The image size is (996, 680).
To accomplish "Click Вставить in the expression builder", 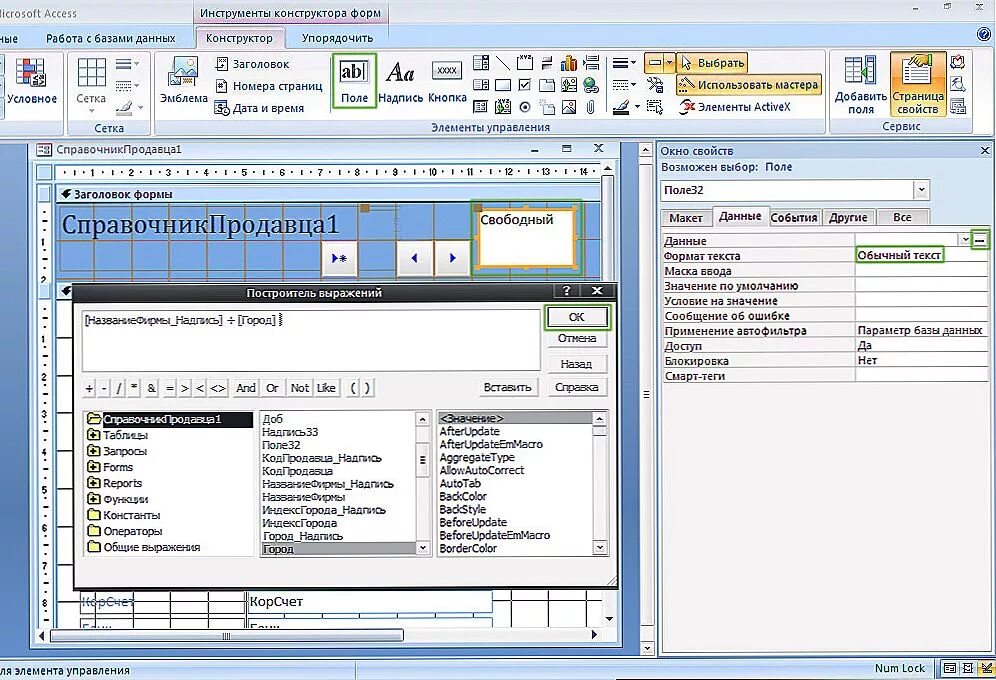I will (507, 387).
